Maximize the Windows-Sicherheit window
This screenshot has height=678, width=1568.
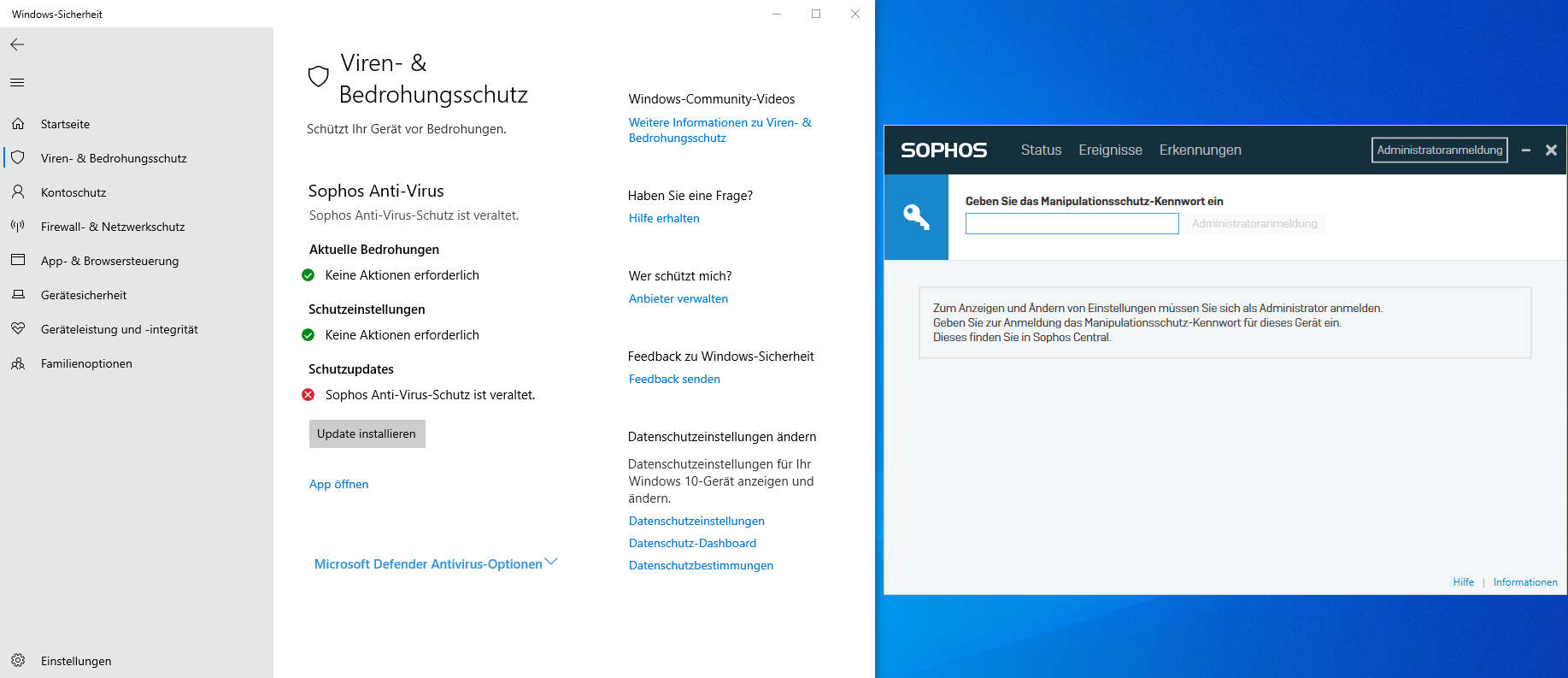click(816, 14)
